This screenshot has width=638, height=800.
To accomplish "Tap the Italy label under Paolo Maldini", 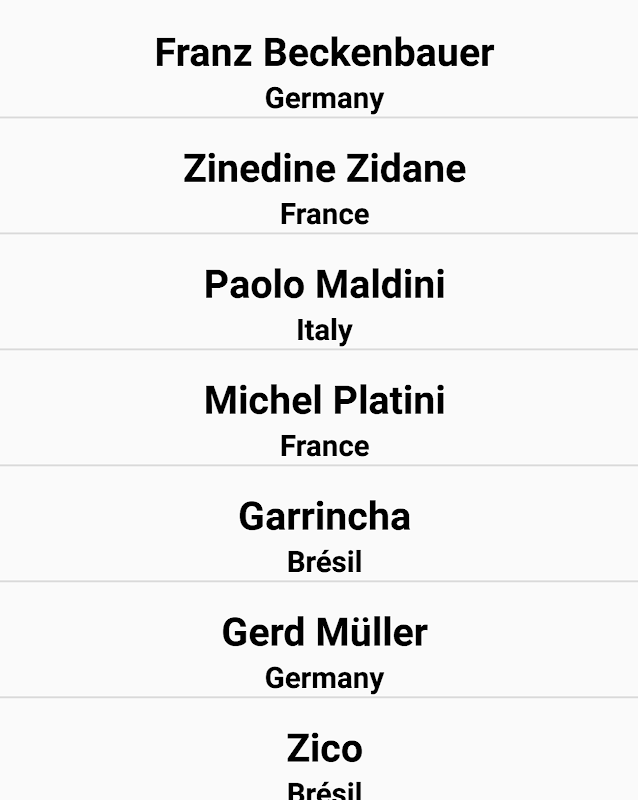I will coord(324,331).
